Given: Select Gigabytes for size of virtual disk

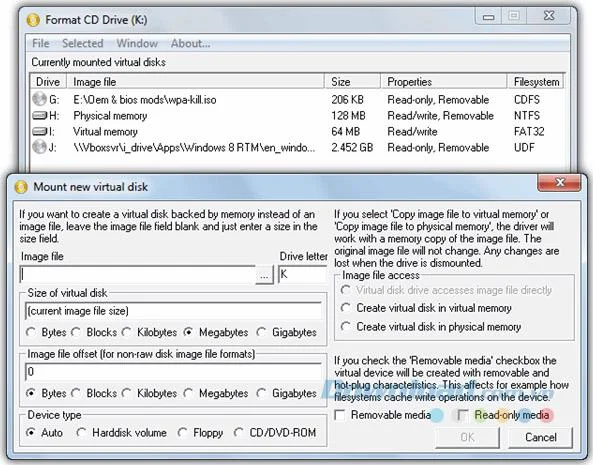Looking at the screenshot, I should pyautogui.click(x=261, y=332).
